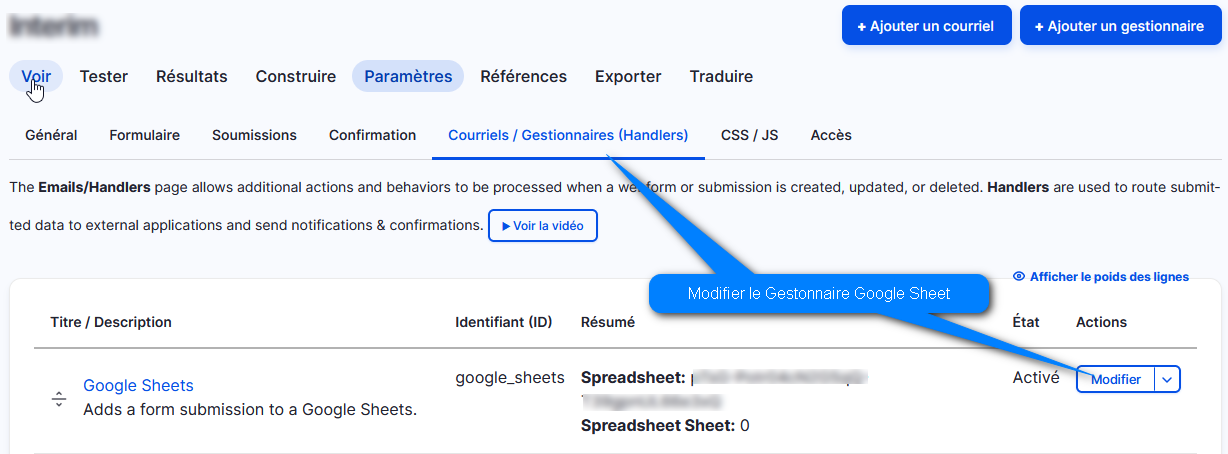
Task: Go to the Soumissions sub-tab
Action: point(254,135)
